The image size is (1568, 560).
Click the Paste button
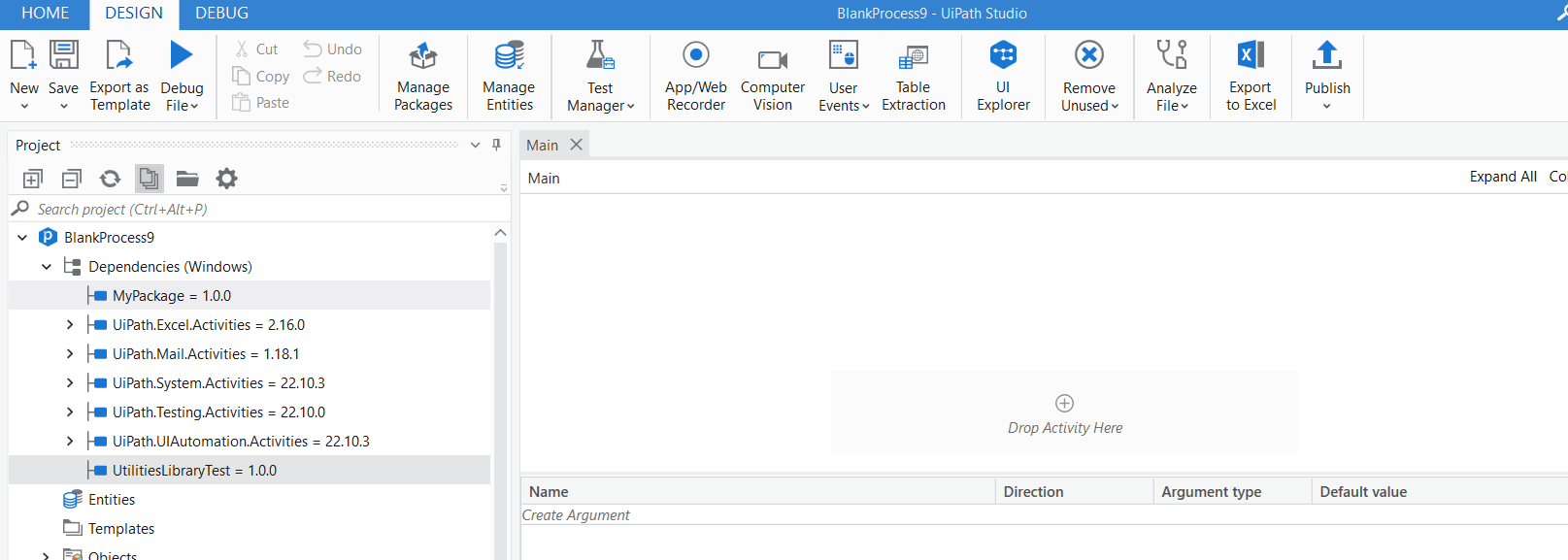click(x=261, y=102)
